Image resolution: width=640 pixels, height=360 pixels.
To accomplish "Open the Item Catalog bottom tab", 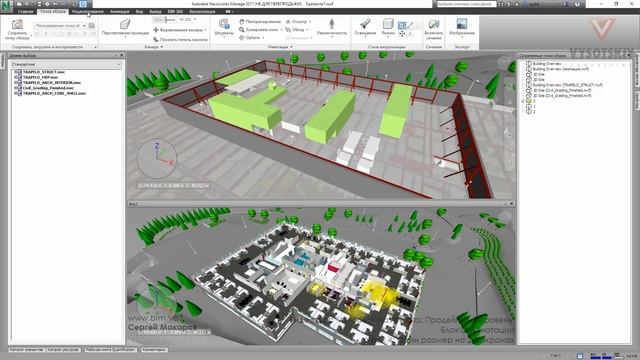I will pos(26,350).
